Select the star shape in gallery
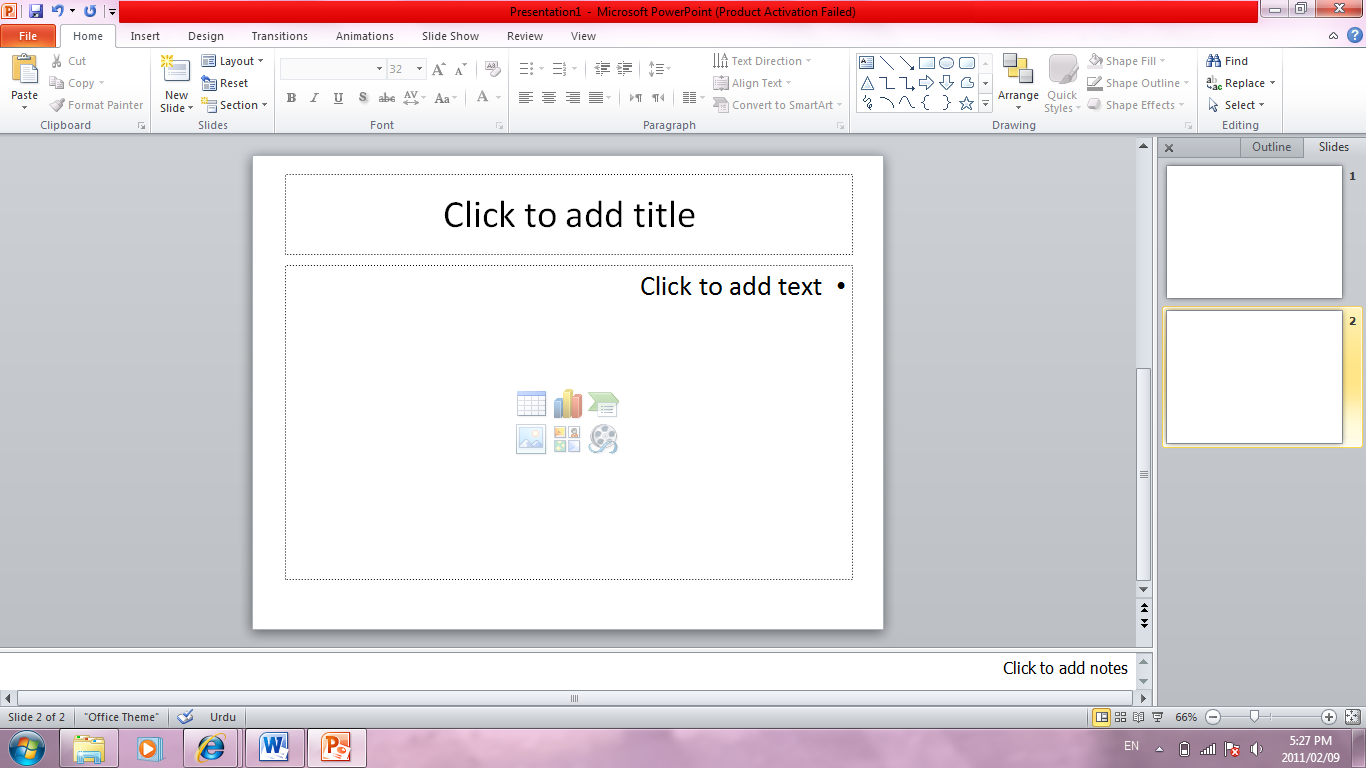This screenshot has height=768, width=1366. pos(966,103)
